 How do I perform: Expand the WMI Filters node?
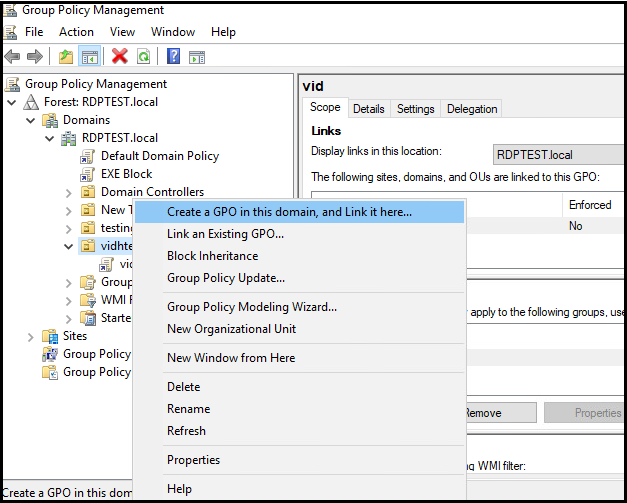click(69, 301)
